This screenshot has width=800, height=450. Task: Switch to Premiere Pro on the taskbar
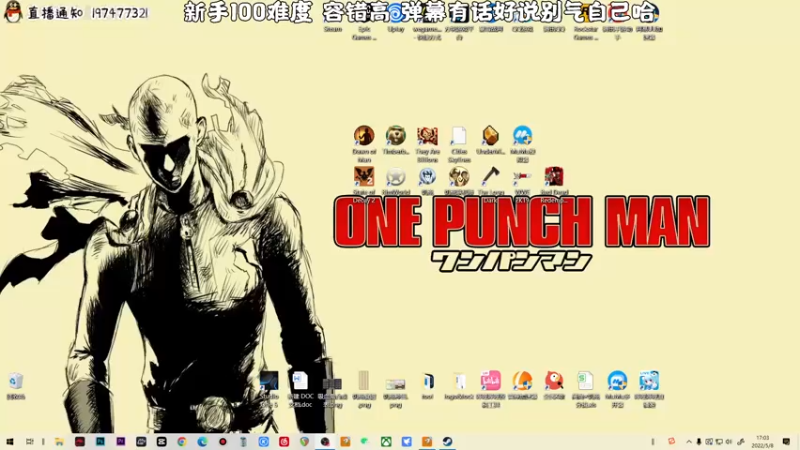pyautogui.click(x=120, y=442)
